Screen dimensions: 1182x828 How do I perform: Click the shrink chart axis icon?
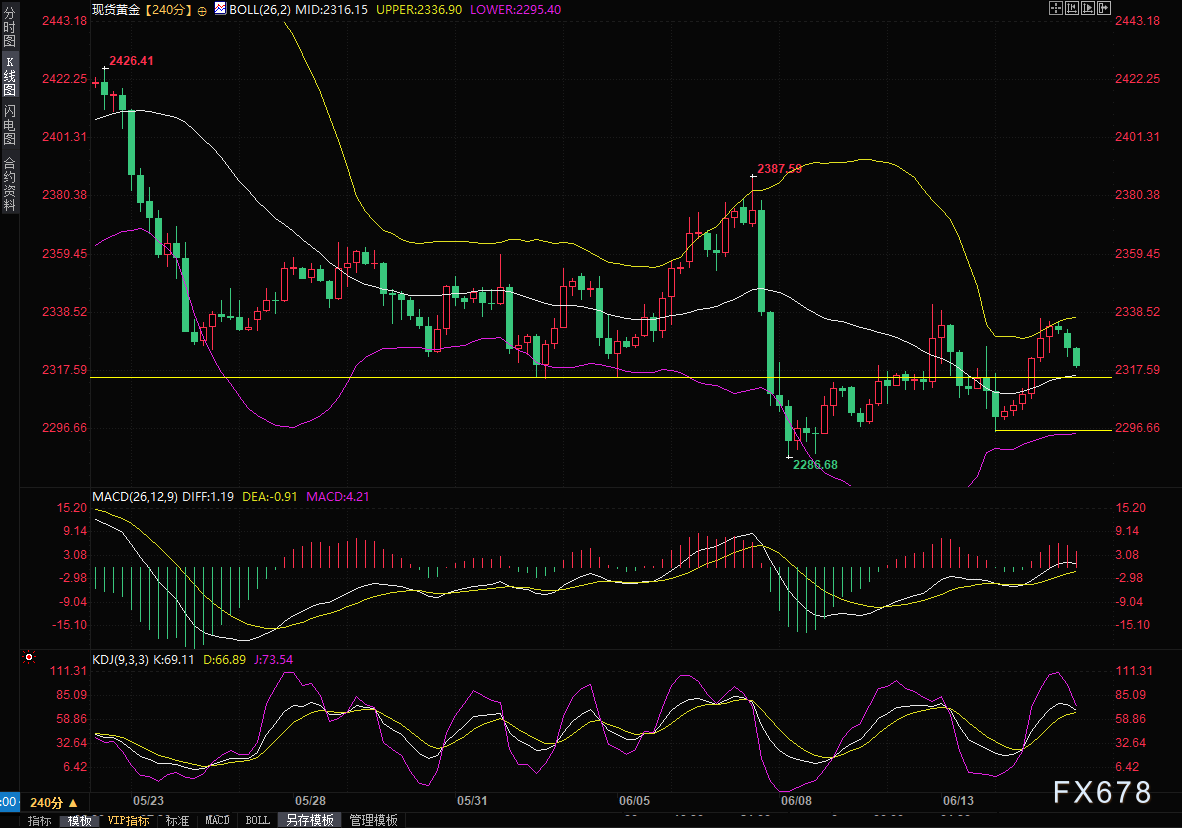pos(1071,8)
